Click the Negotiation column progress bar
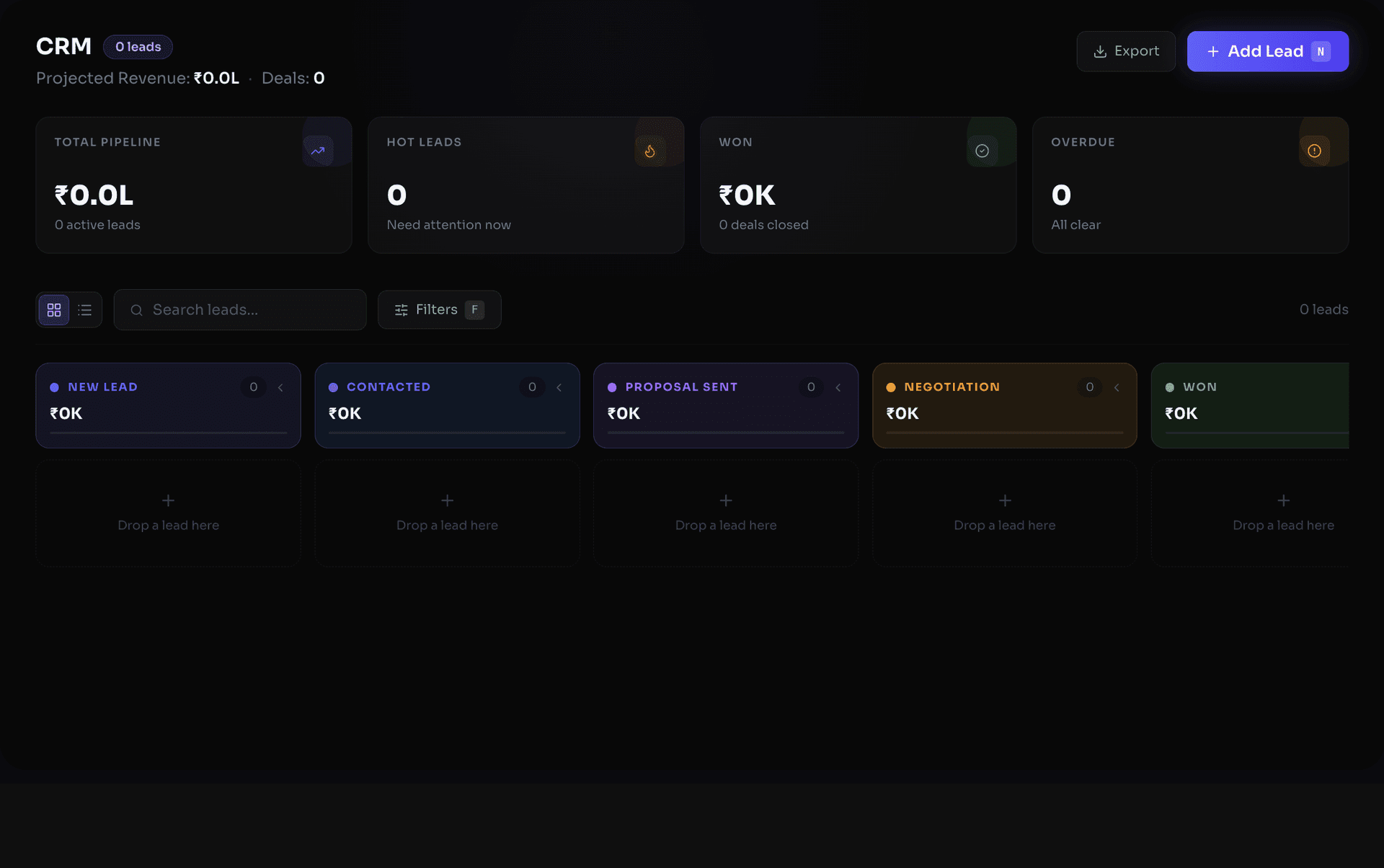This screenshot has width=1384, height=868. click(1004, 433)
